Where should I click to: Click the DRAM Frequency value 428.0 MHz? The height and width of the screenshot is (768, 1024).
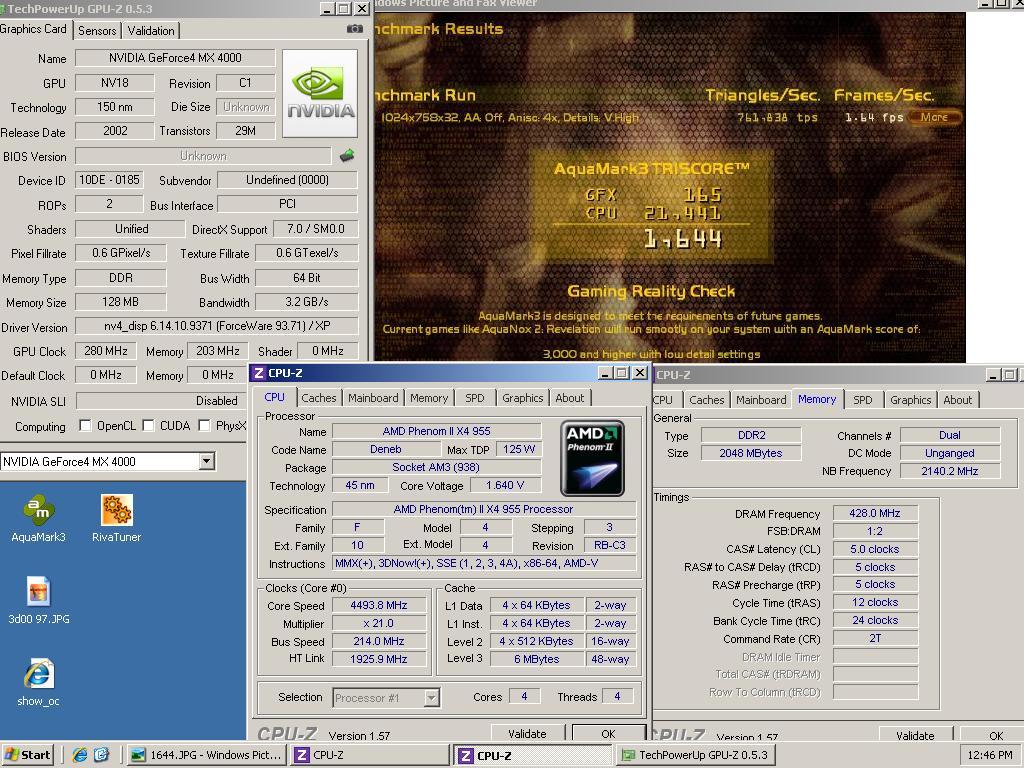[x=875, y=513]
